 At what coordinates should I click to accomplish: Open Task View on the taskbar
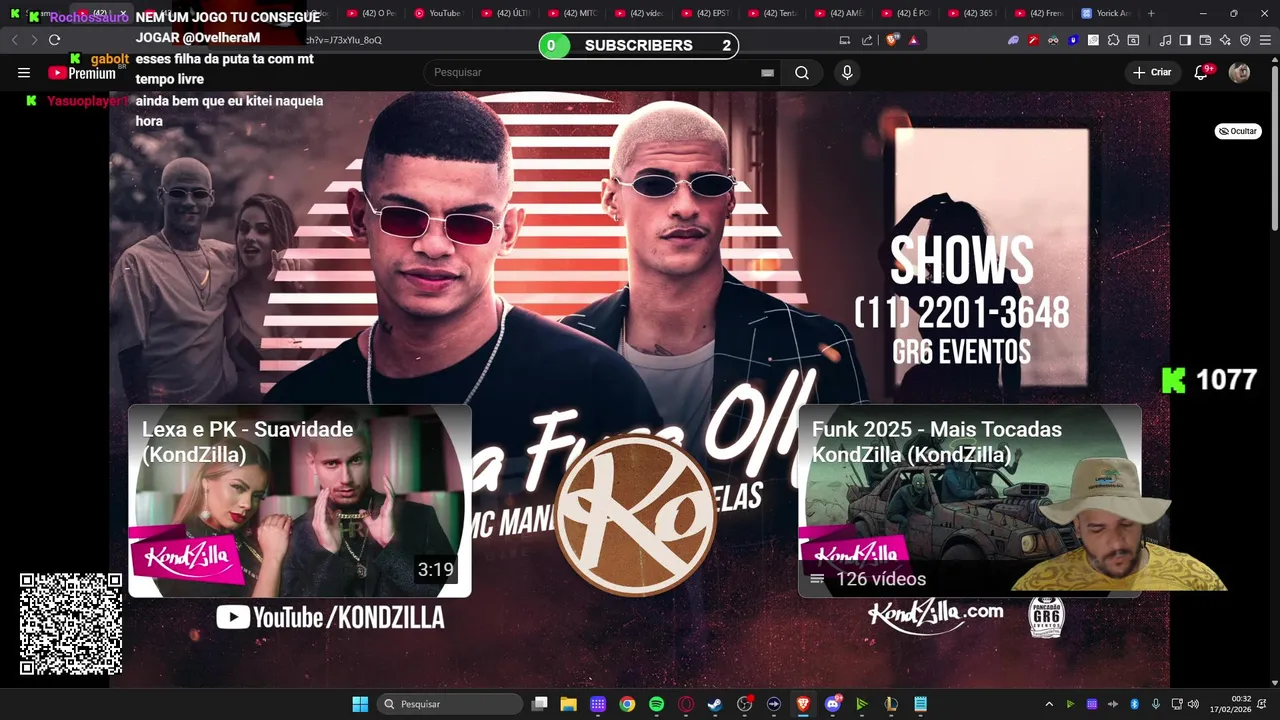(540, 704)
